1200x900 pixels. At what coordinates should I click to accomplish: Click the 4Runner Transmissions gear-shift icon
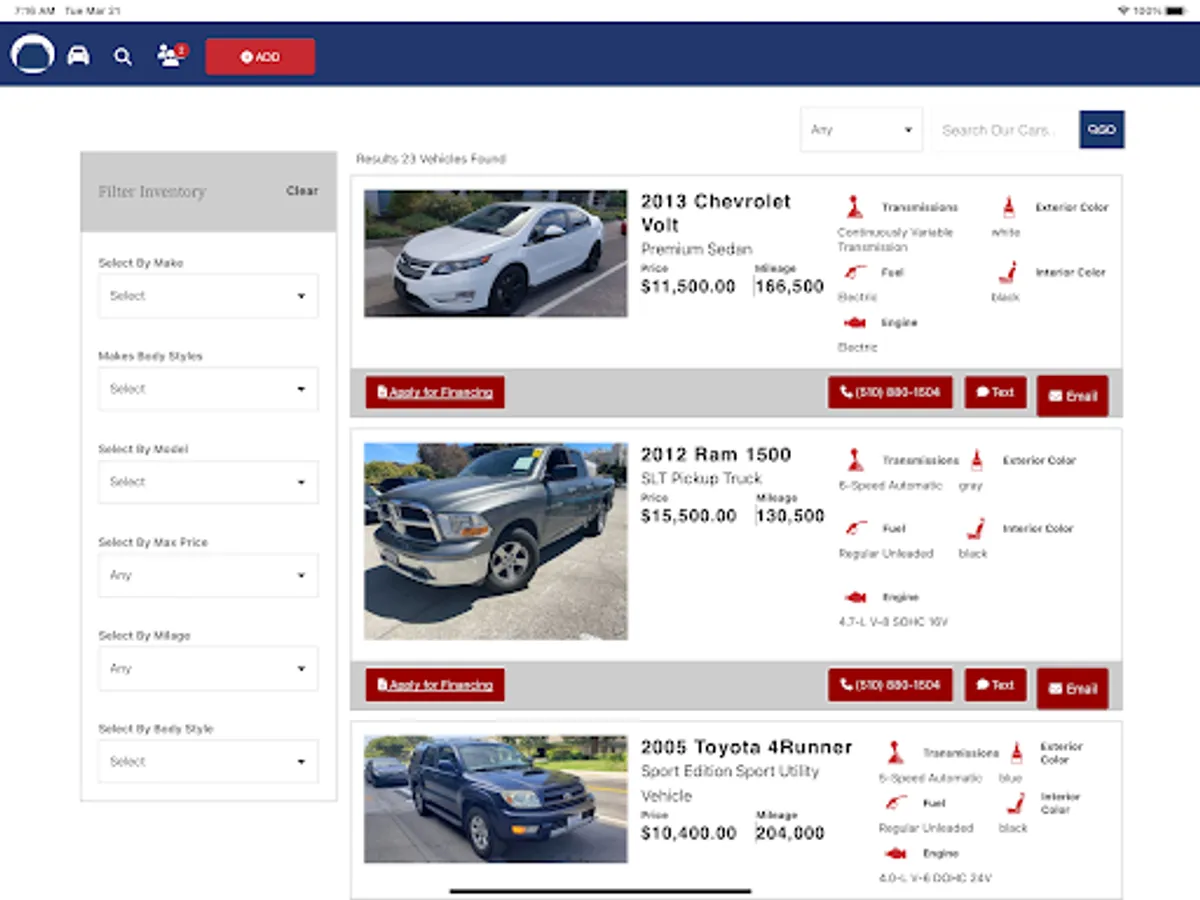[x=895, y=753]
